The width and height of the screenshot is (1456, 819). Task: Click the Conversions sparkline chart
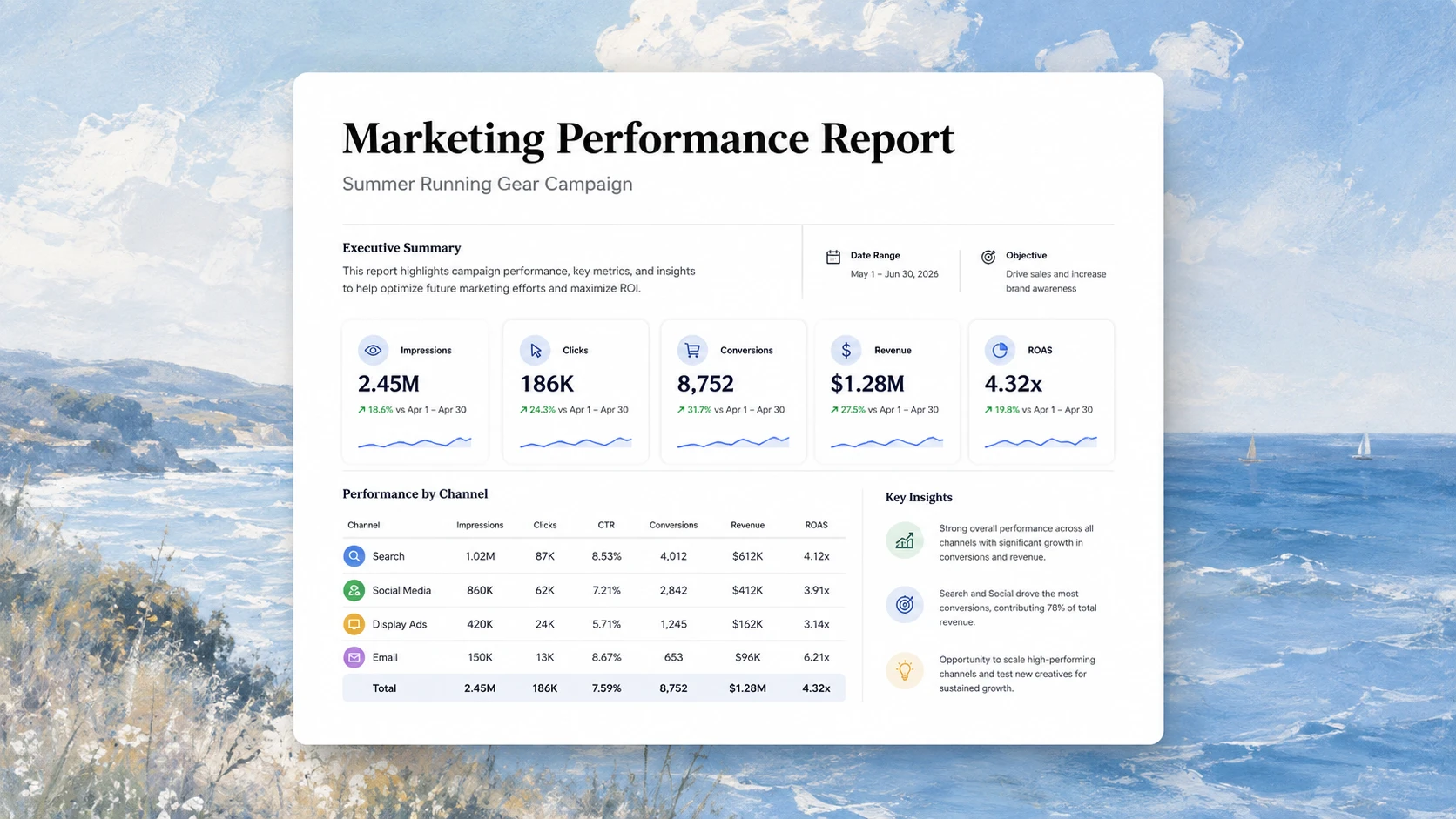(x=733, y=442)
